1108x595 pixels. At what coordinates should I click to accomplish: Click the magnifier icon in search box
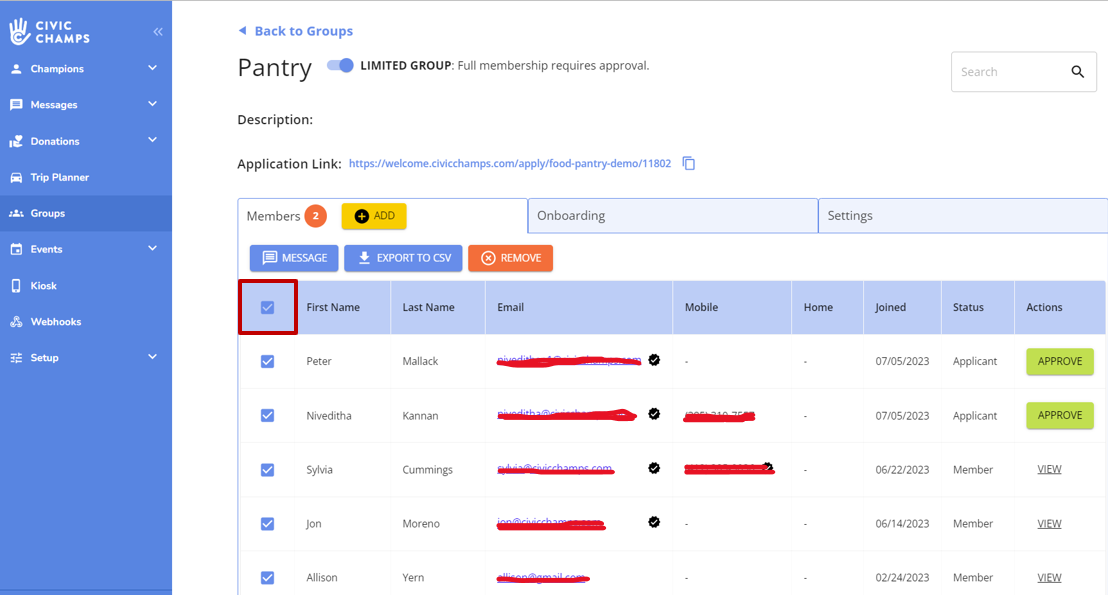pos(1077,72)
